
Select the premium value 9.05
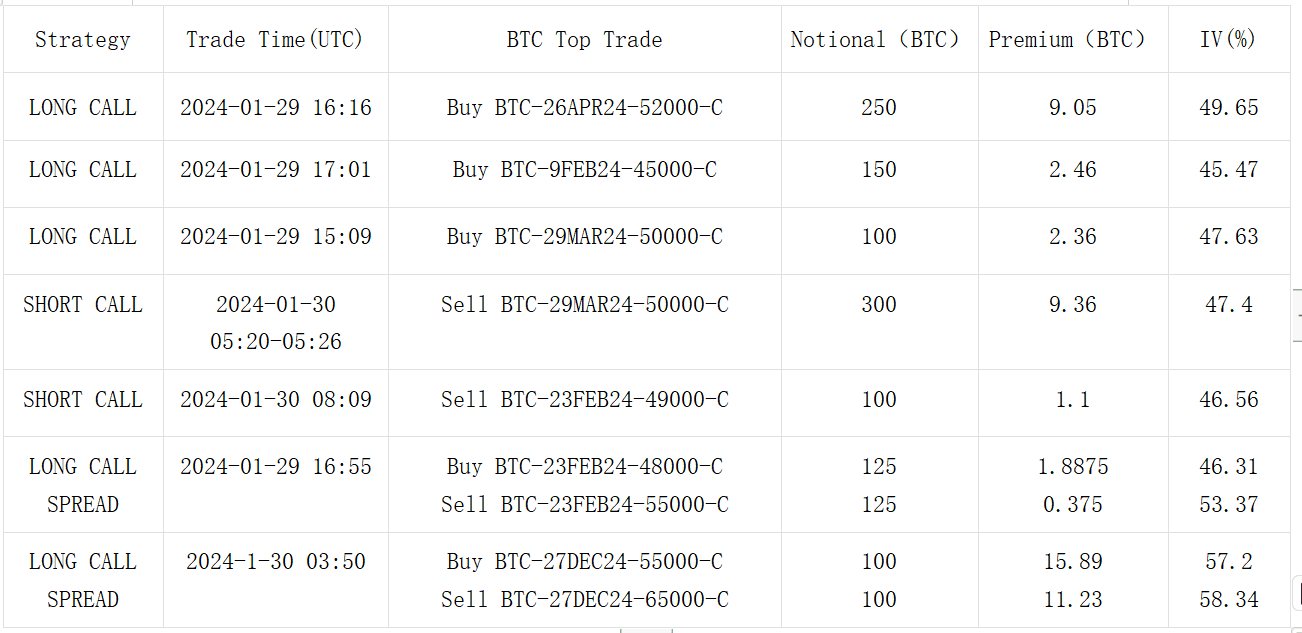[1072, 108]
